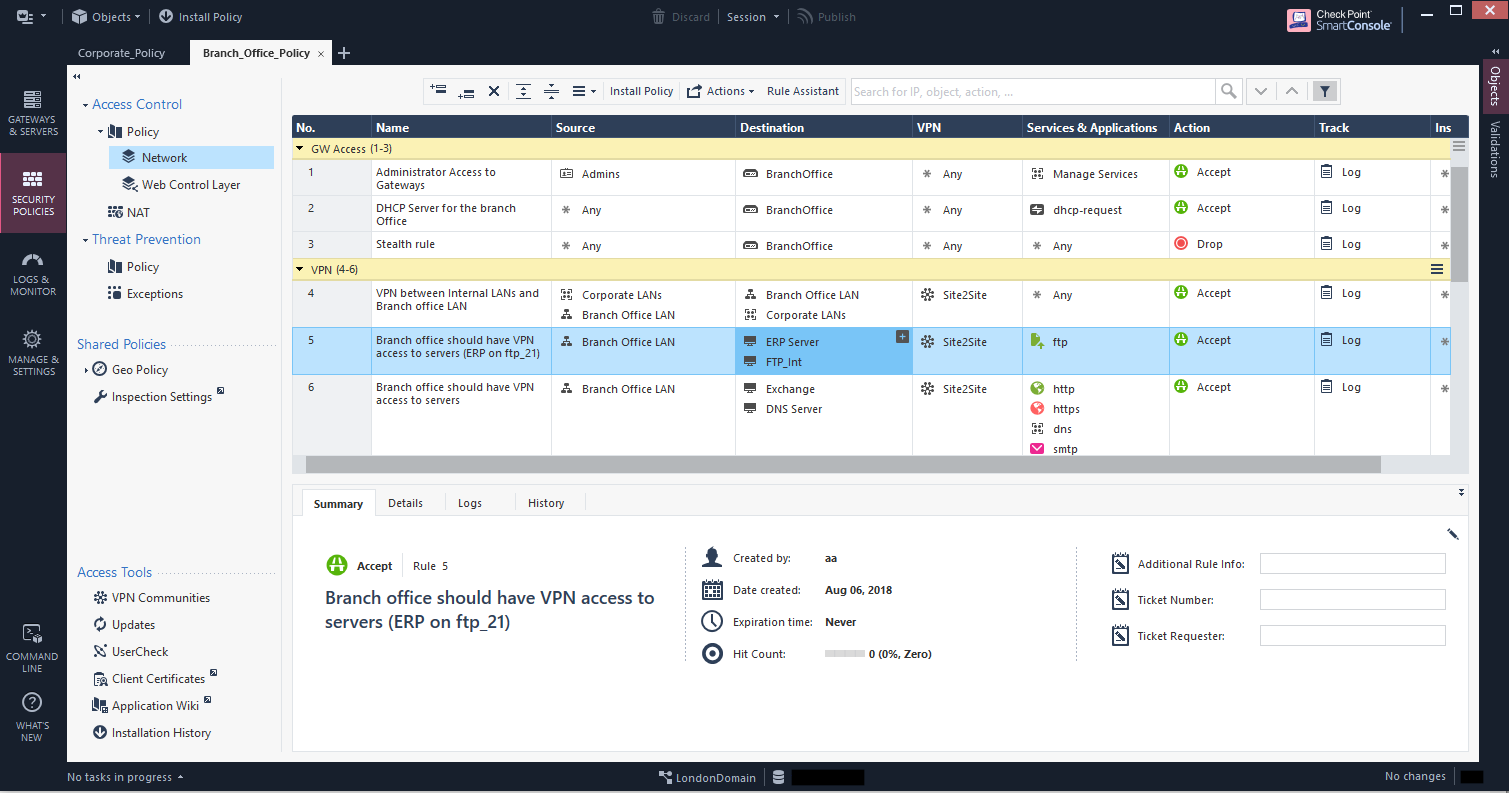Click the Additional Rule Info icon

(x=1120, y=564)
